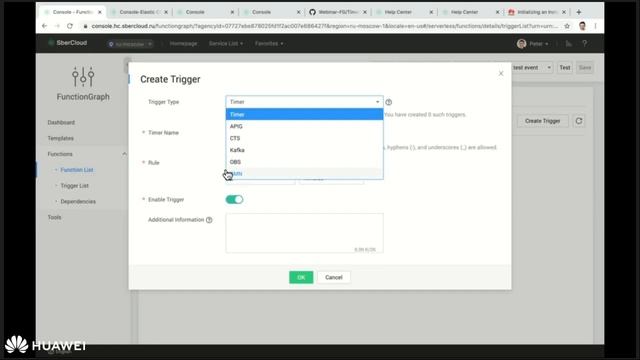
Task: Open Templates in the sidebar
Action: (60, 138)
